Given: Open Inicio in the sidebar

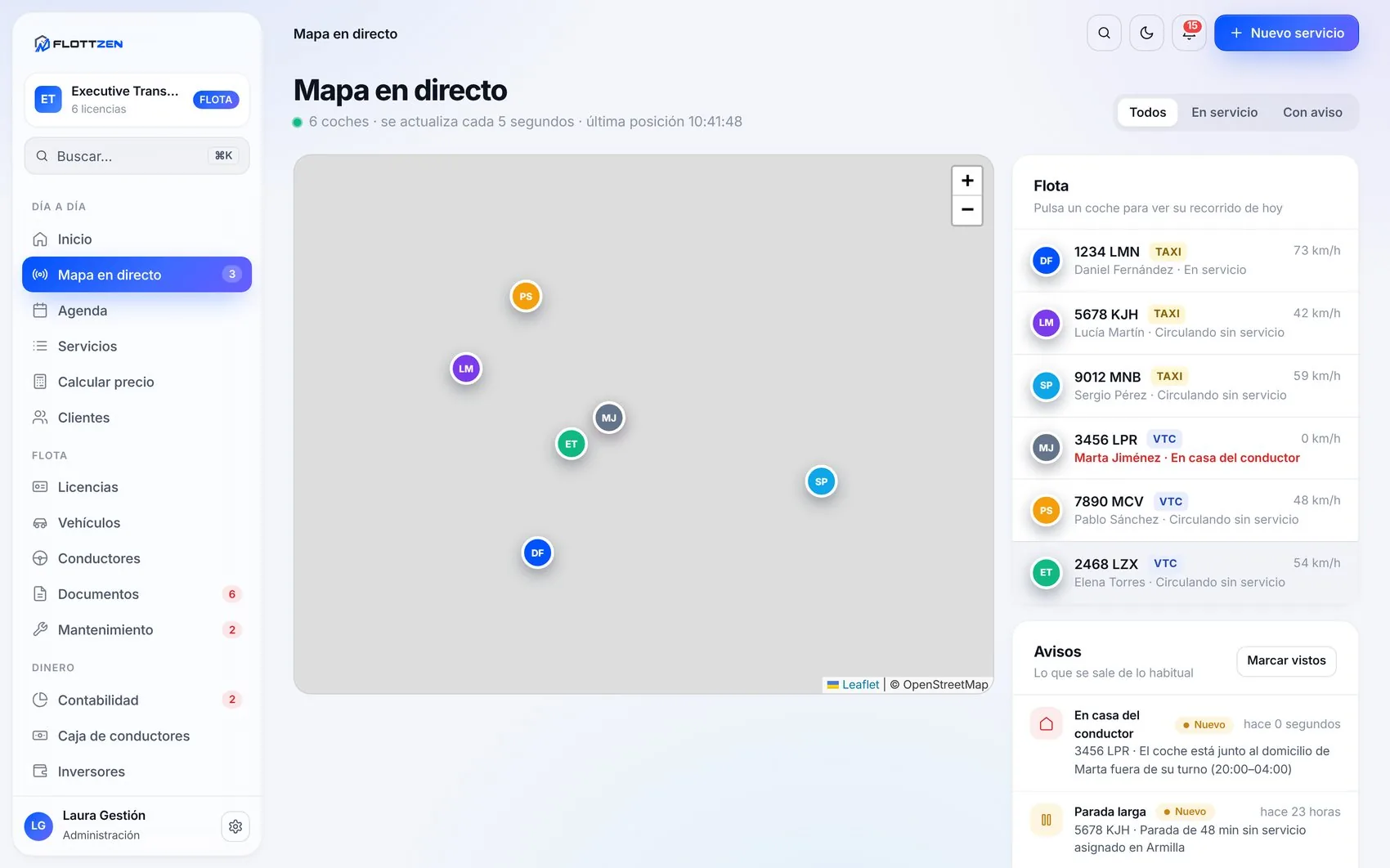Looking at the screenshot, I should coord(137,239).
